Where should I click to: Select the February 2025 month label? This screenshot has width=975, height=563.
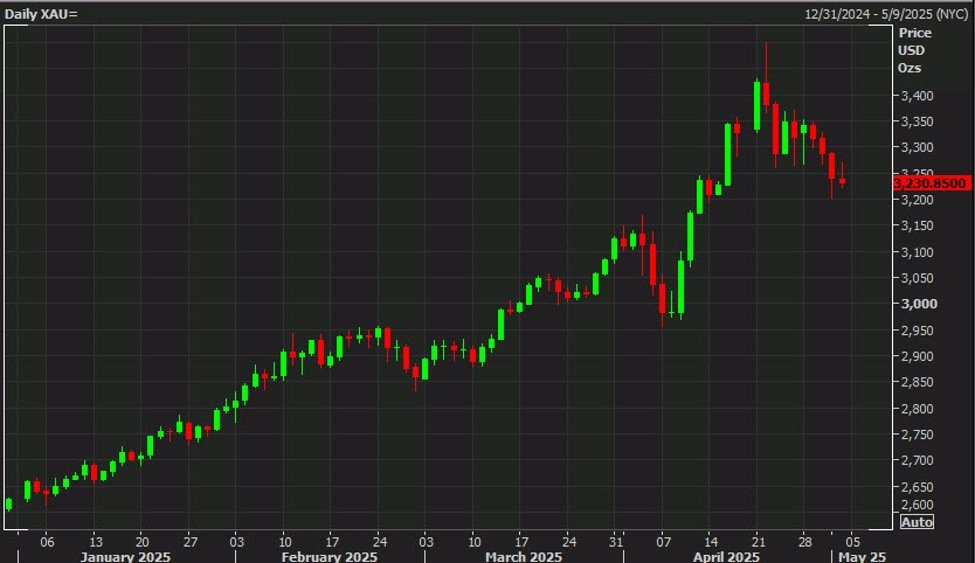324,556
